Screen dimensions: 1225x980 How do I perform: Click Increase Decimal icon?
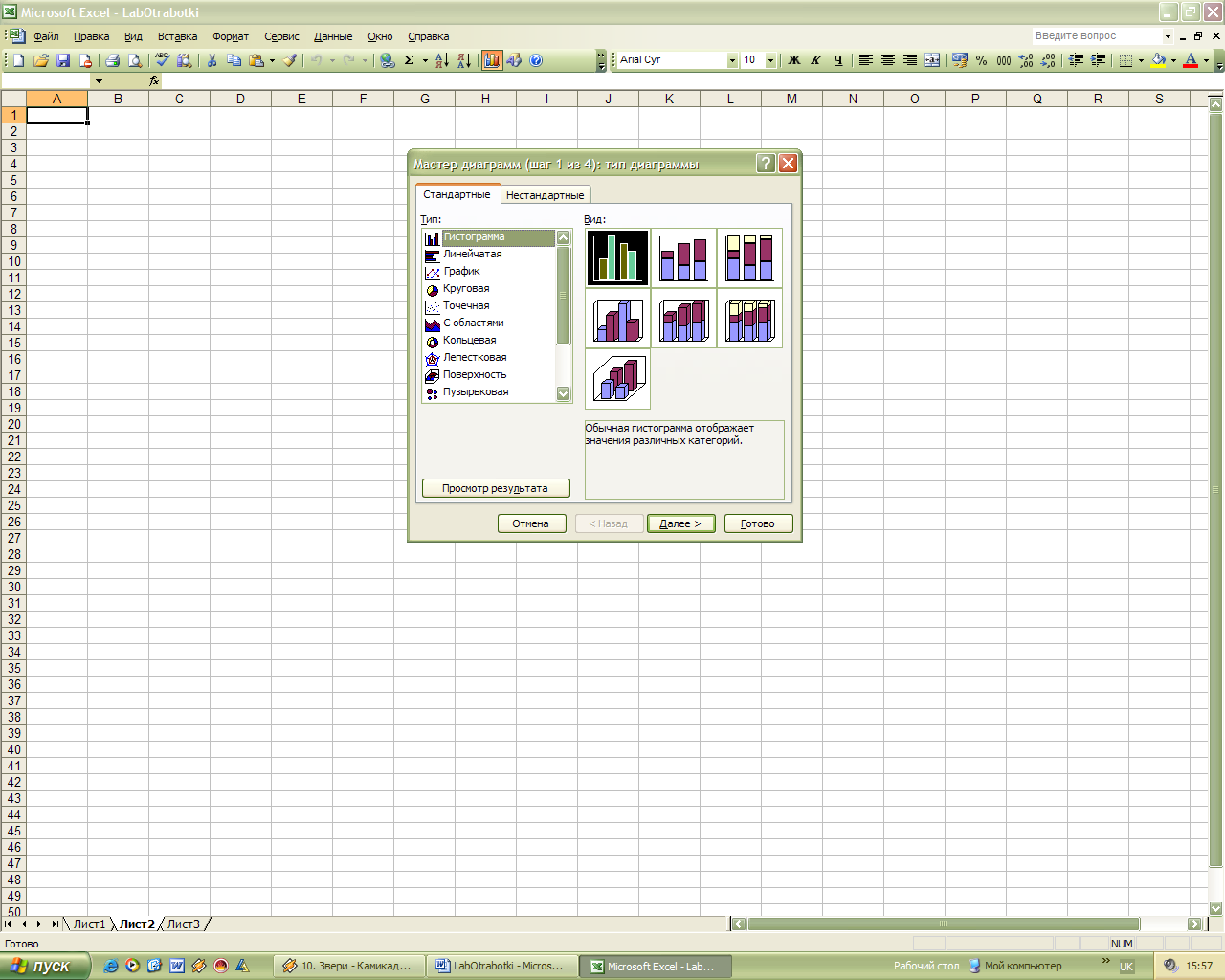[1026, 60]
